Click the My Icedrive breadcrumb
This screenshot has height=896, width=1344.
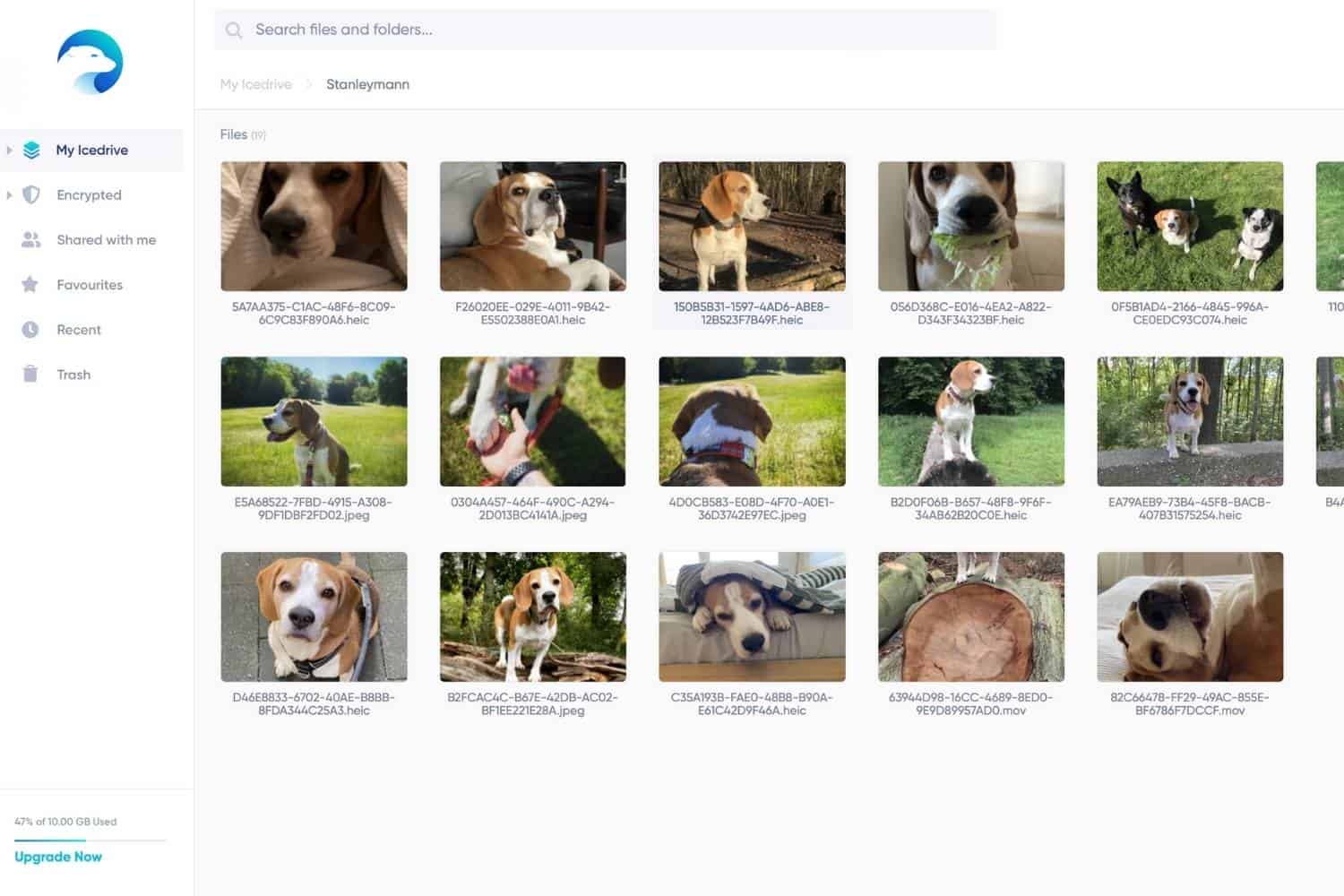(x=256, y=84)
